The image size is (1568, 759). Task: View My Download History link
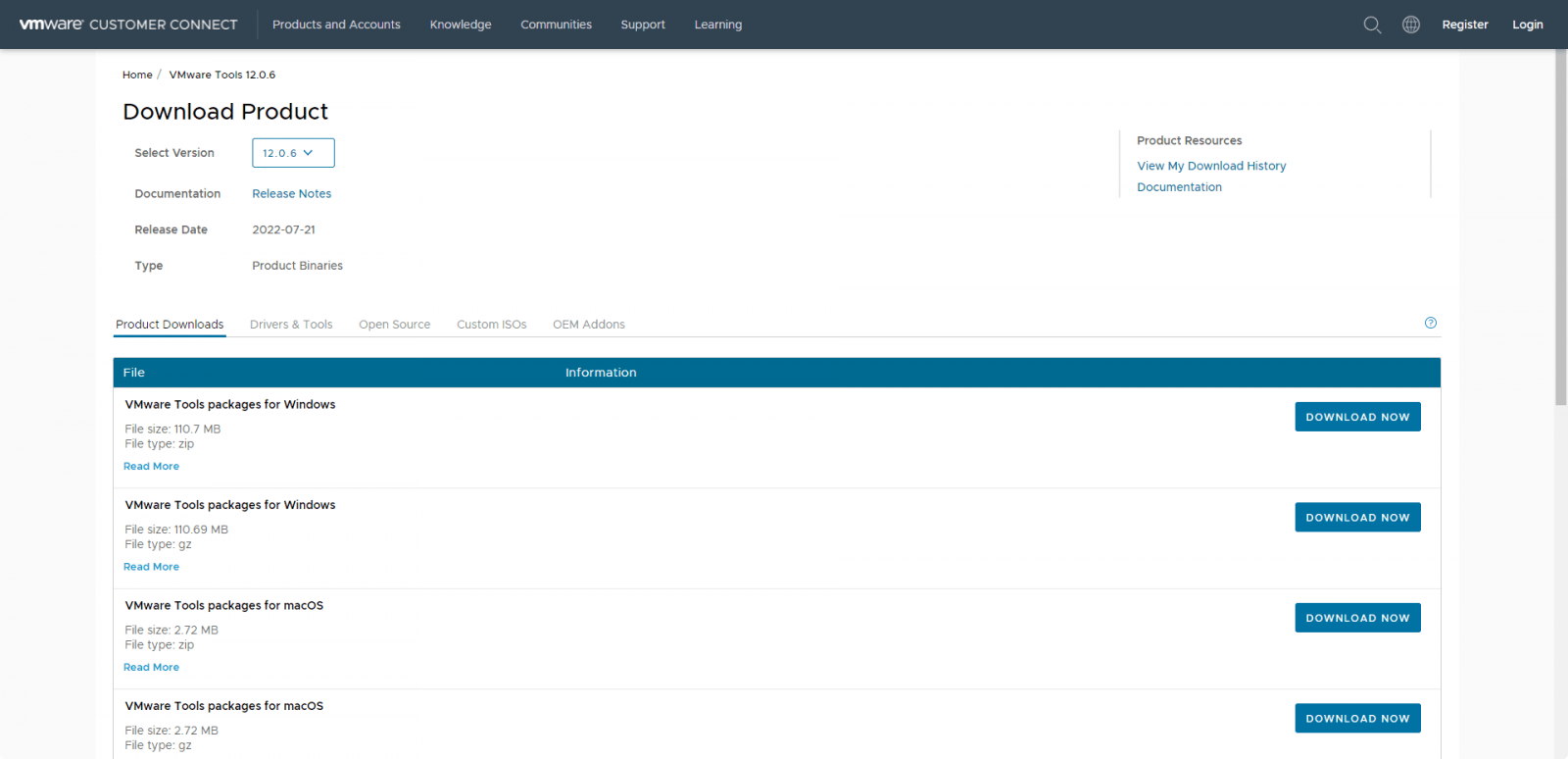point(1211,166)
